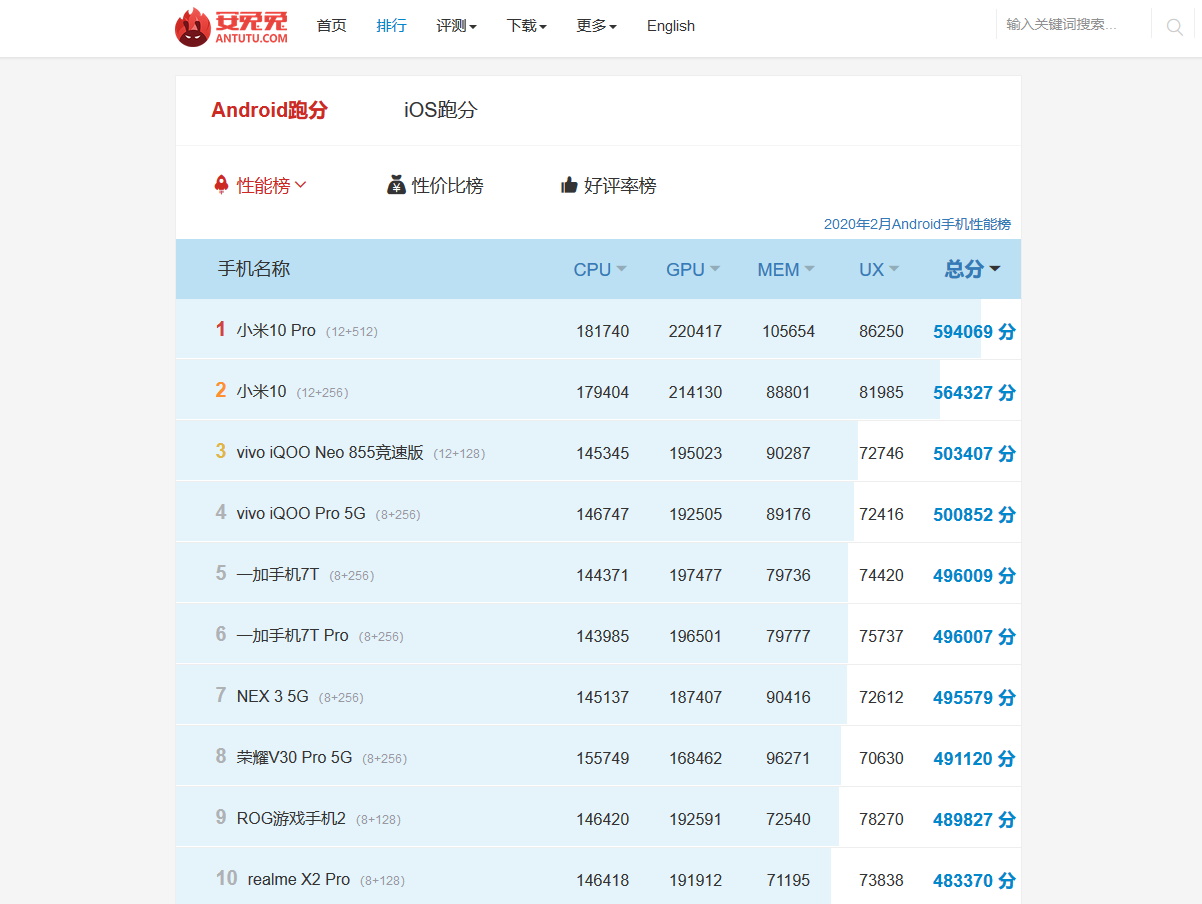This screenshot has width=1202, height=904.
Task: Click the (12+512) memory spec label
Action: tap(352, 331)
